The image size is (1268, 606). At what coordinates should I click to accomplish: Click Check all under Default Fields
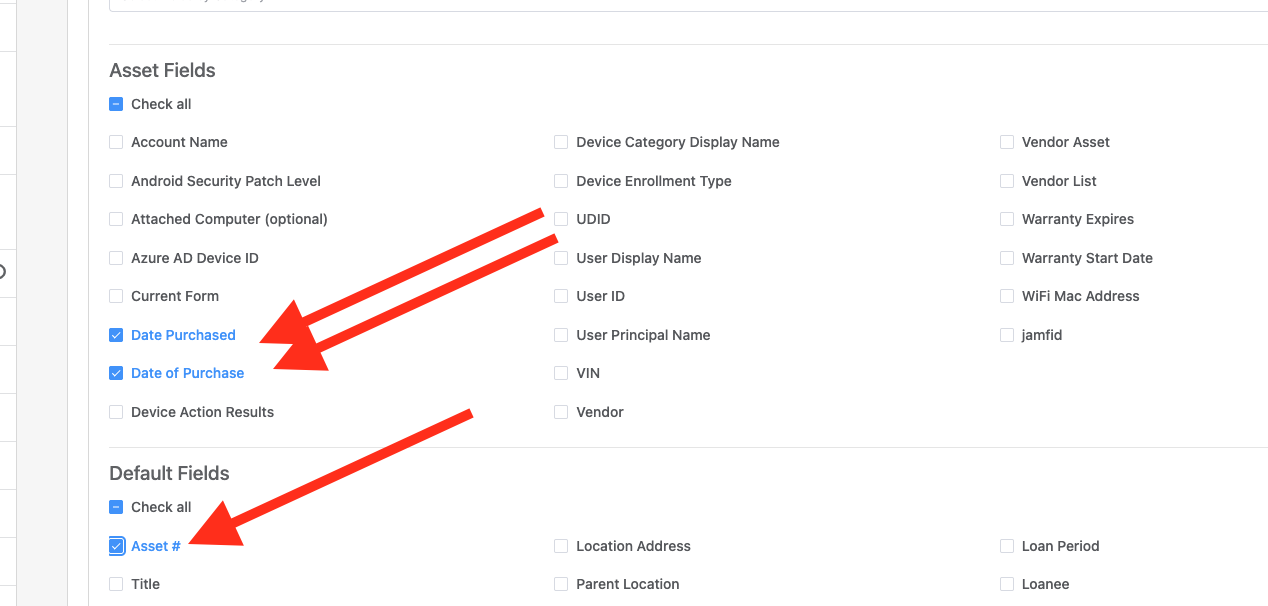coord(116,507)
